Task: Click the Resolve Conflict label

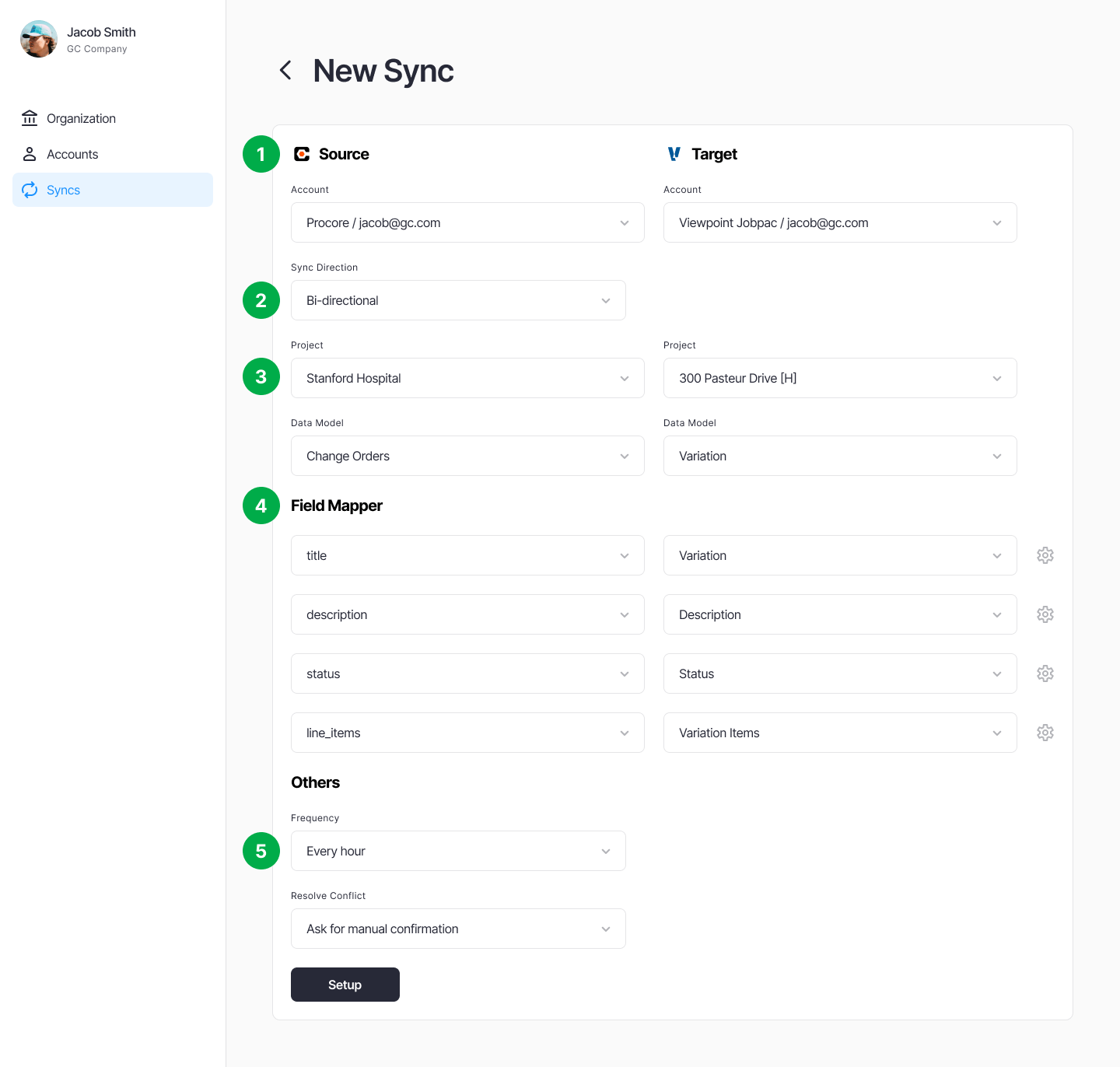Action: [x=328, y=896]
